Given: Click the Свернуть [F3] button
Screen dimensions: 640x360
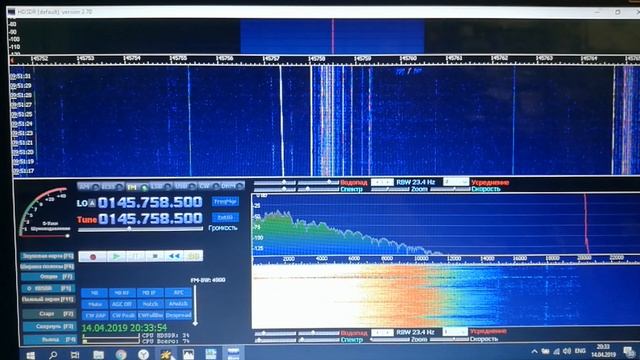Looking at the screenshot, I should [49, 327].
